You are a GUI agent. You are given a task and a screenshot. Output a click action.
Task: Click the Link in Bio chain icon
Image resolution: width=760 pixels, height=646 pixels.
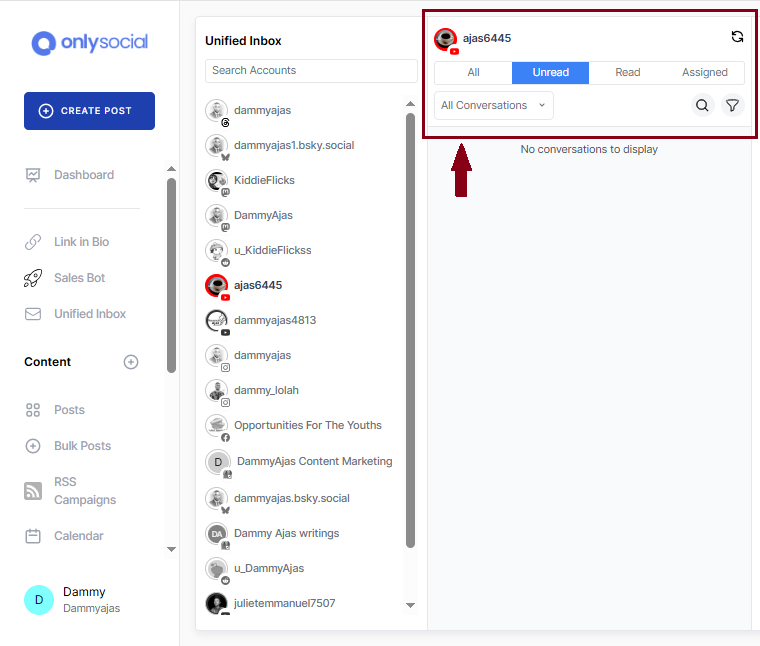(33, 242)
